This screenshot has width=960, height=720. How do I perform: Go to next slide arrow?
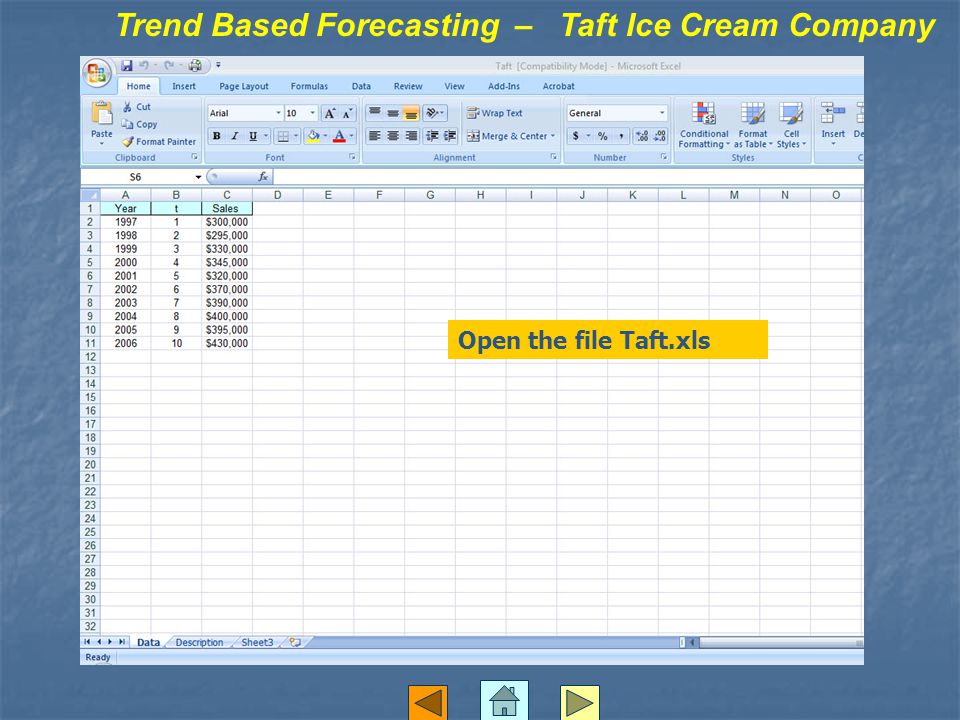pos(579,702)
